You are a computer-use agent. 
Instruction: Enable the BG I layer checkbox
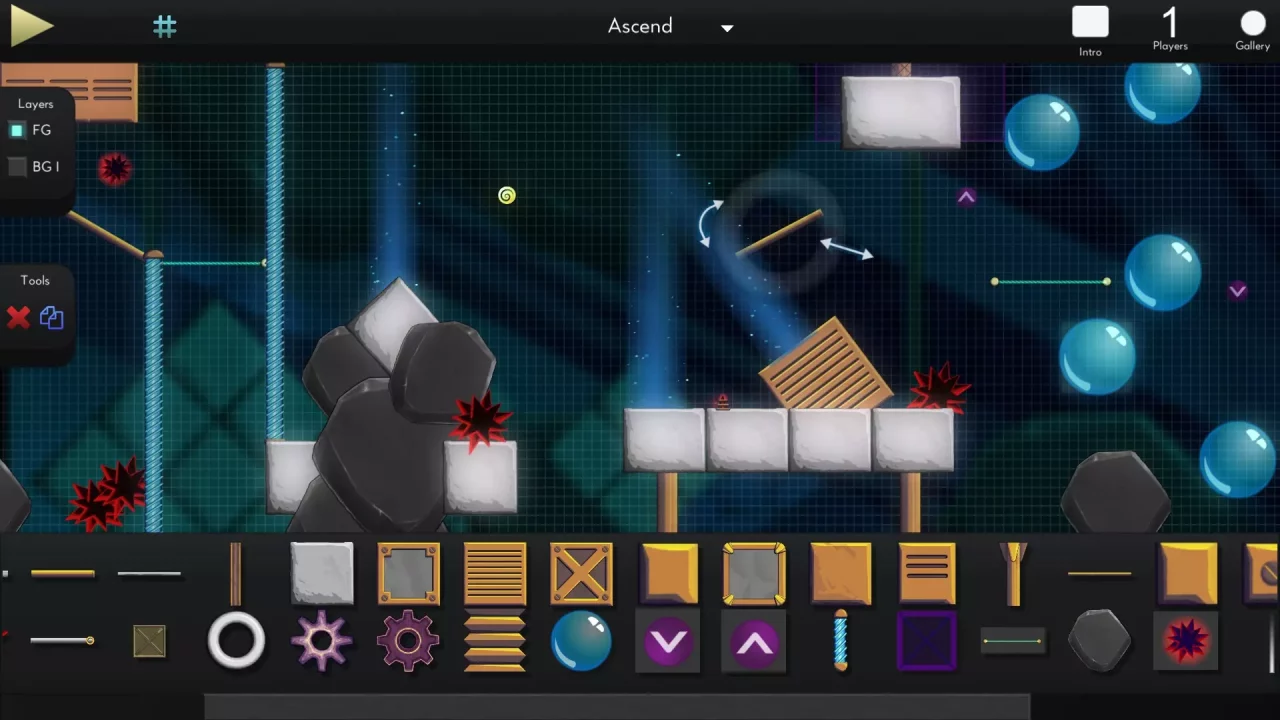(17, 167)
